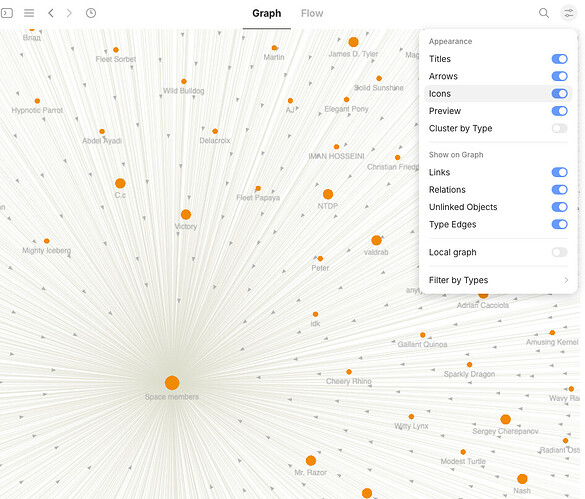
Task: Disable the Type Edges toggle
Action: tap(559, 224)
